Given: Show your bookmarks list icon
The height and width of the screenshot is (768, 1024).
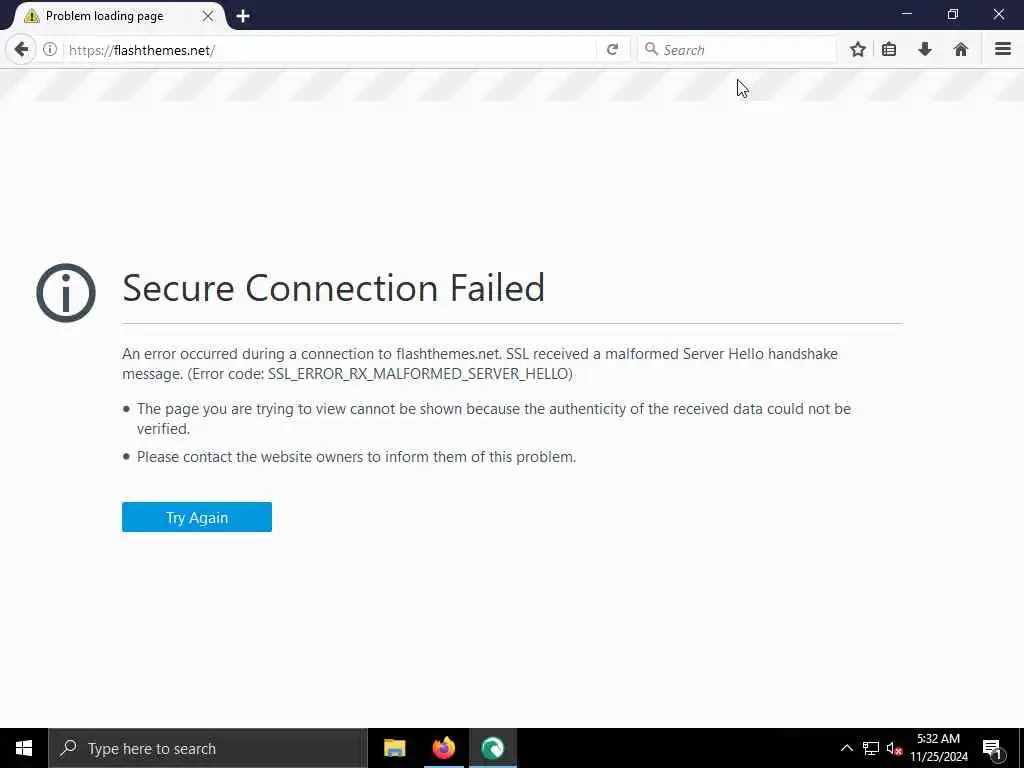Looking at the screenshot, I should (889, 49).
